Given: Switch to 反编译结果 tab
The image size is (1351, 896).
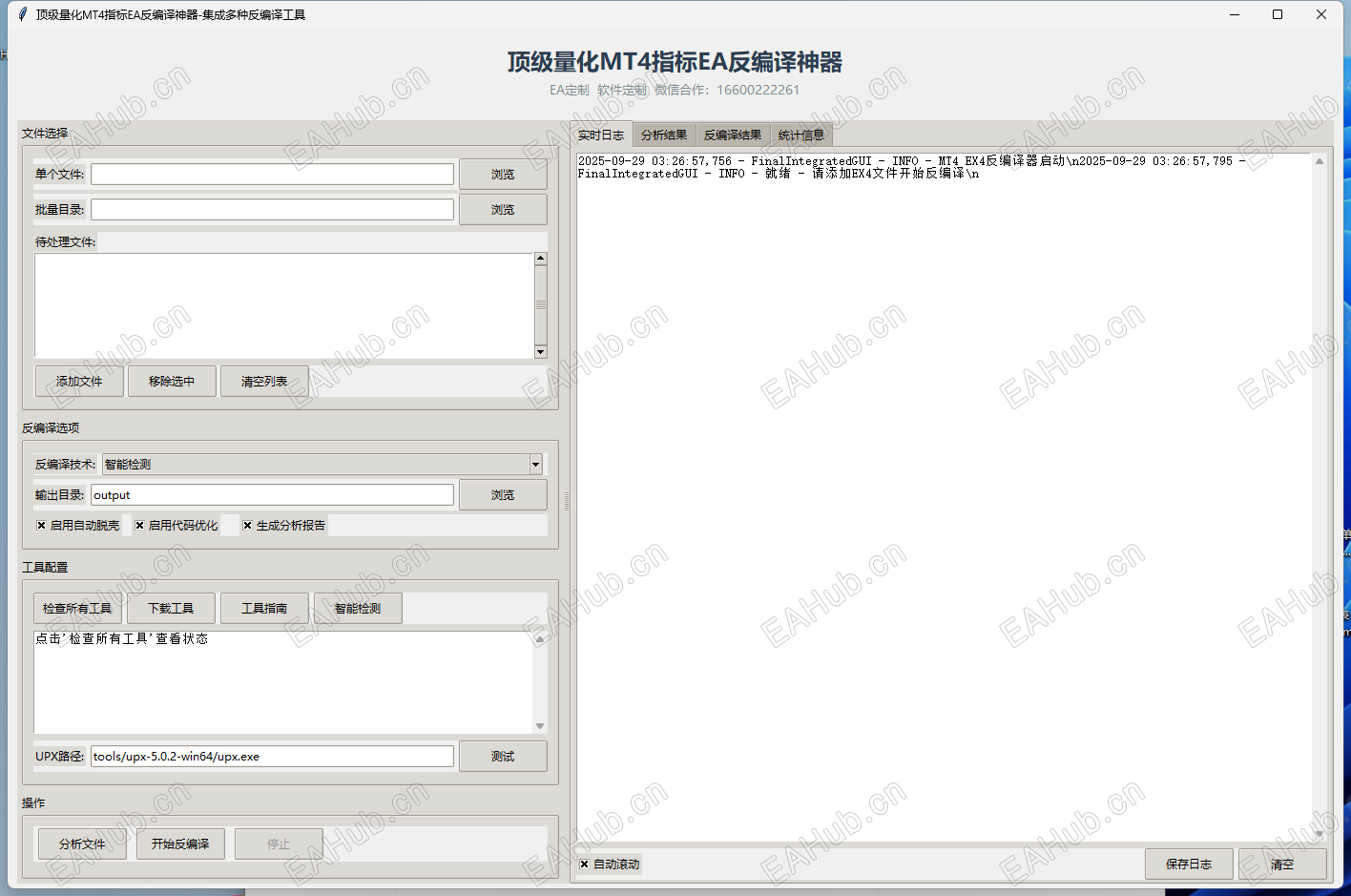Looking at the screenshot, I should (x=733, y=135).
